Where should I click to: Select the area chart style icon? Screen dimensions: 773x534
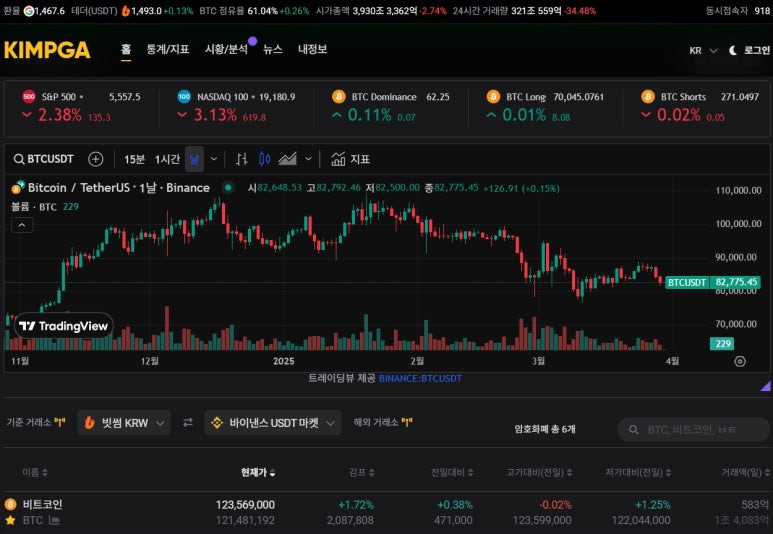tap(288, 159)
